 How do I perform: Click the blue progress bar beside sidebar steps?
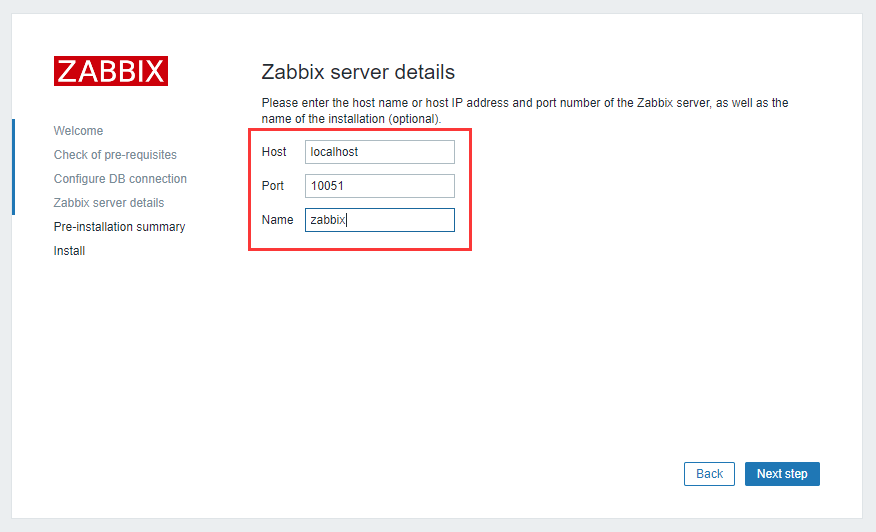[x=13, y=167]
